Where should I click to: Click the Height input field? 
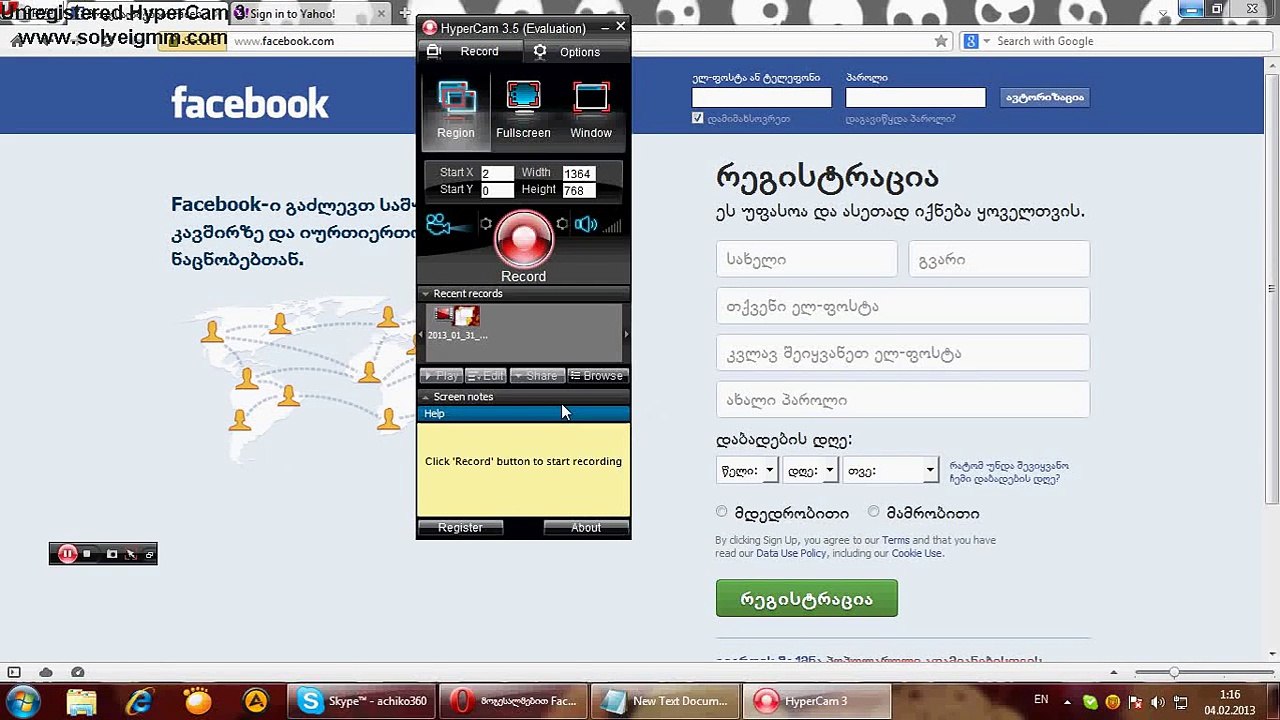click(x=579, y=190)
